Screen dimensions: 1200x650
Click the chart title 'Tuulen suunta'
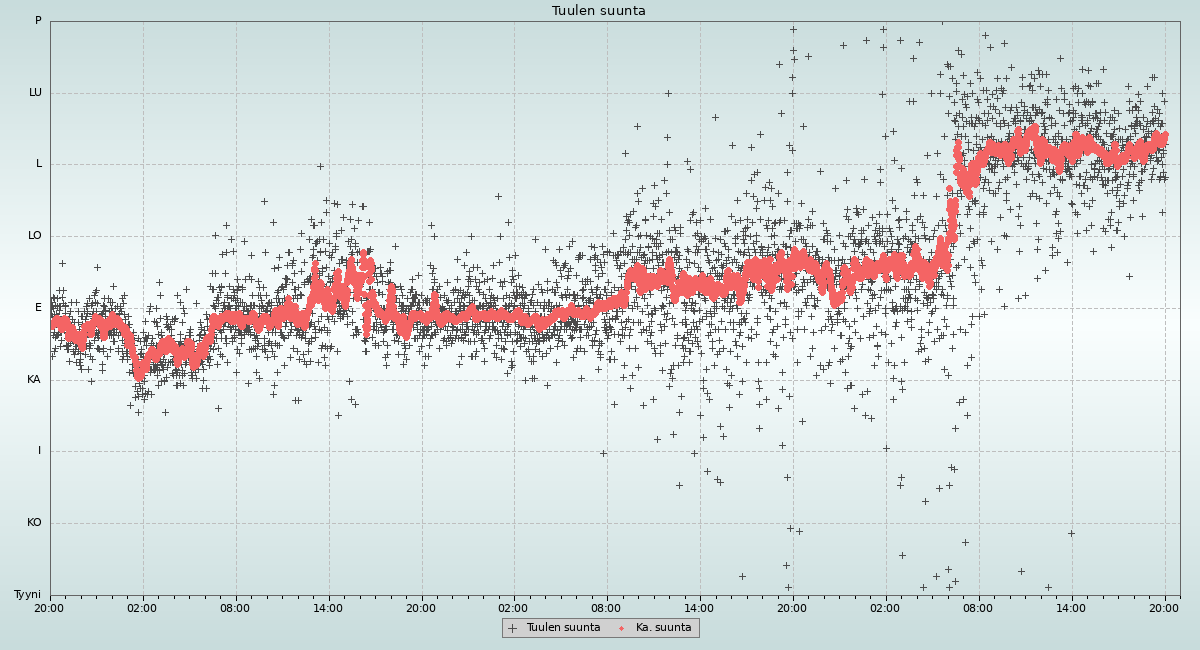(599, 11)
